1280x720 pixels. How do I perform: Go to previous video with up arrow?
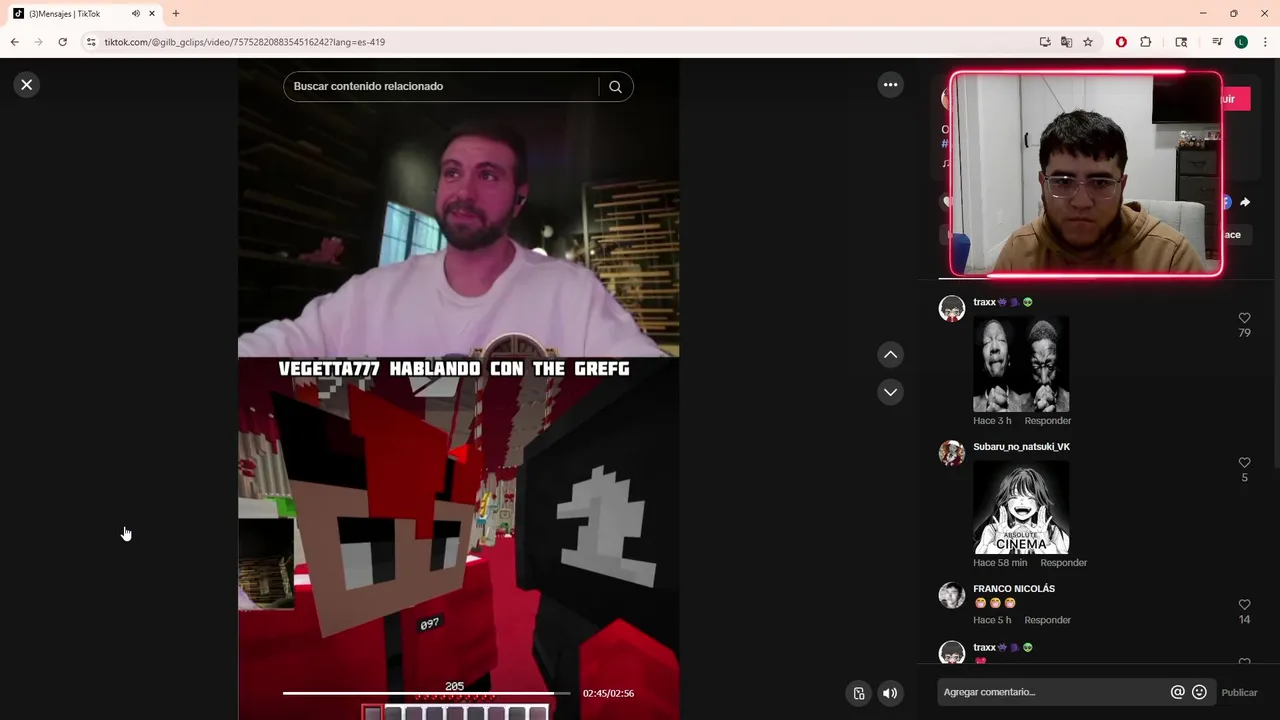(890, 355)
